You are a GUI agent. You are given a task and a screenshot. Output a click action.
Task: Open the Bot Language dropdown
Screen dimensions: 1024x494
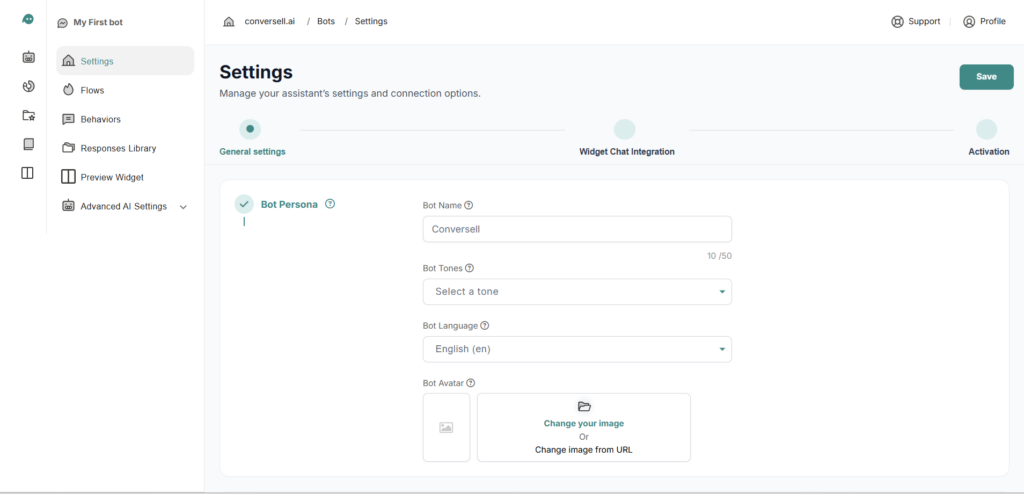[x=577, y=349]
